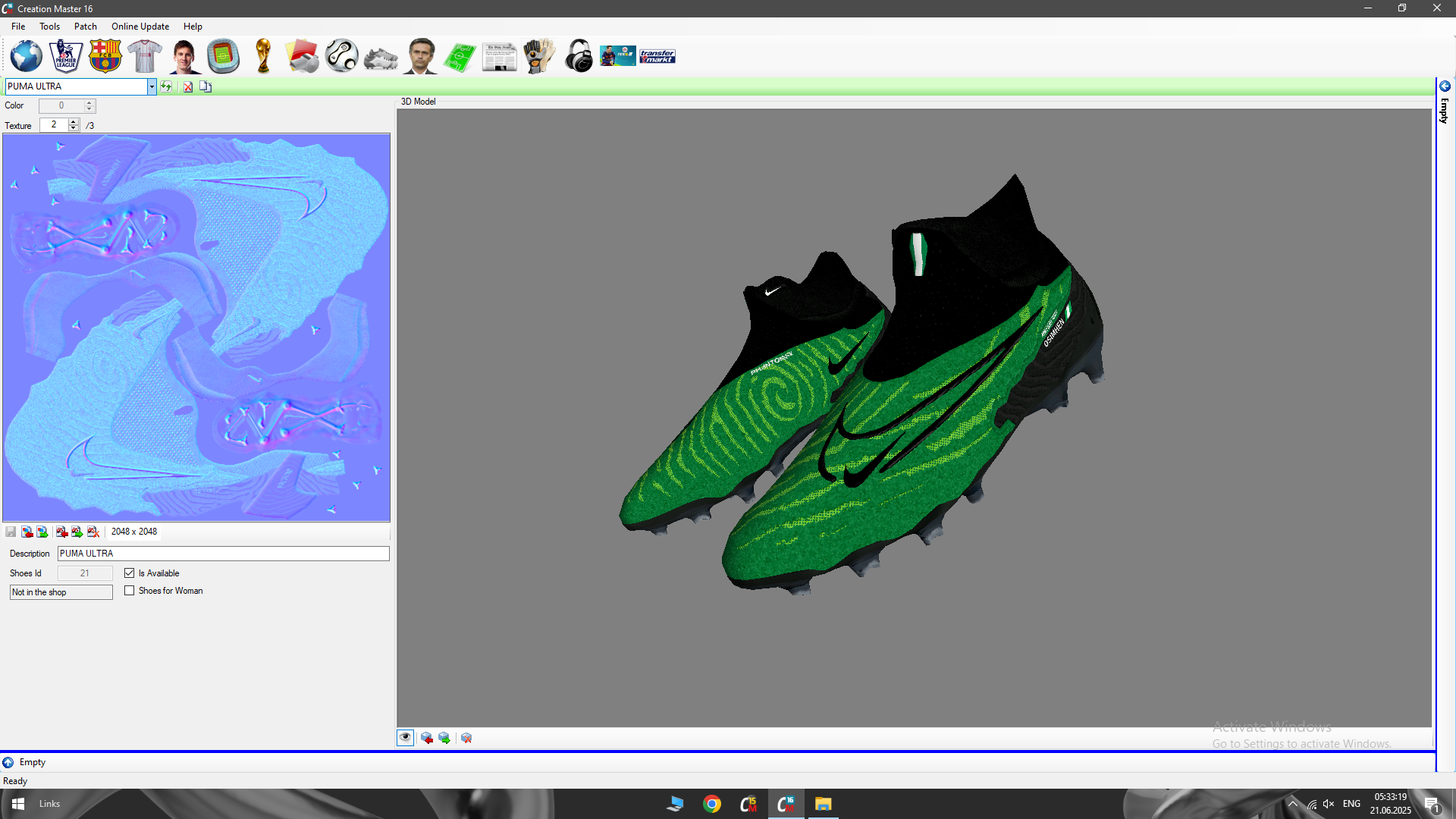Open the File menu
Viewport: 1456px width, 819px height.
pos(18,27)
